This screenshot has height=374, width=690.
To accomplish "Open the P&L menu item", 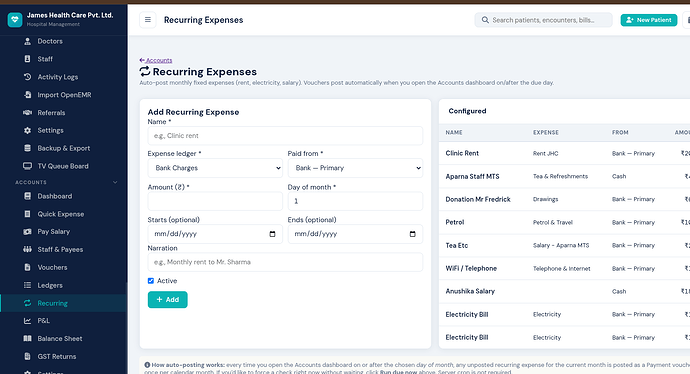I will [x=44, y=321].
